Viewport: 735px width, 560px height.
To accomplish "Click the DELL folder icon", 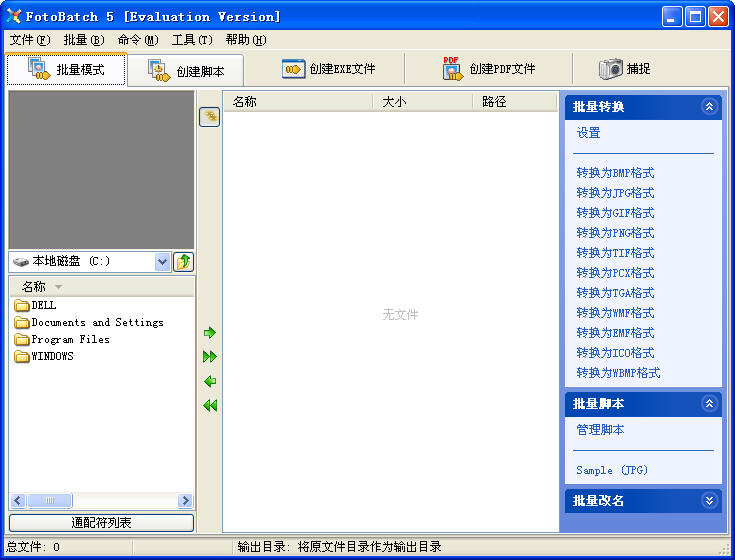I will (x=22, y=306).
